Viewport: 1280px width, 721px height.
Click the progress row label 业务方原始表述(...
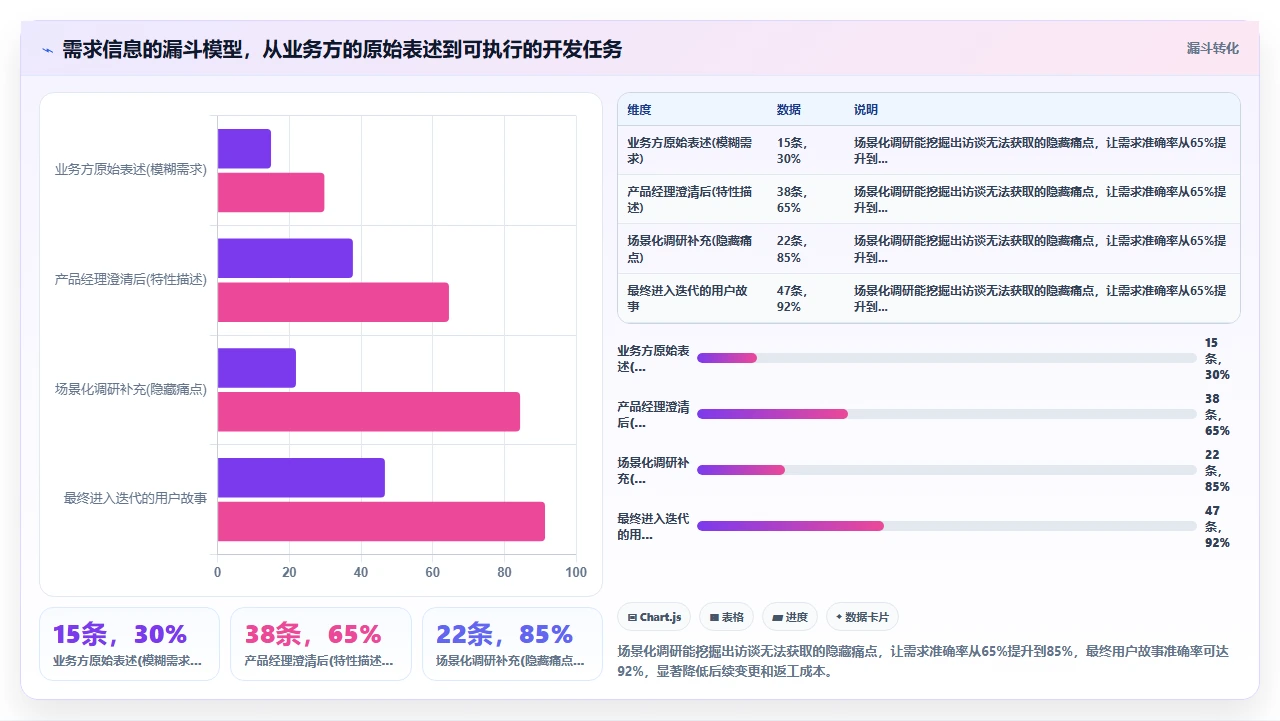pos(653,358)
